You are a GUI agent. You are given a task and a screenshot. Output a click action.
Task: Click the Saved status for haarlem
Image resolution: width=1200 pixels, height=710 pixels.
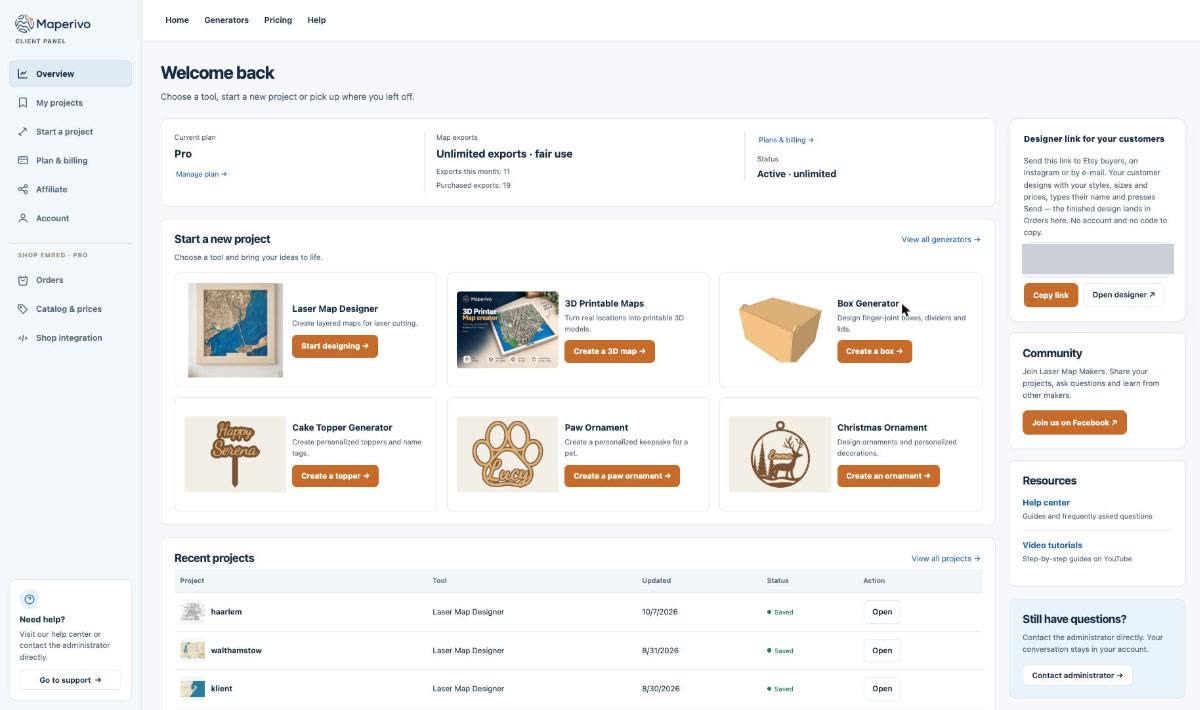pos(780,612)
